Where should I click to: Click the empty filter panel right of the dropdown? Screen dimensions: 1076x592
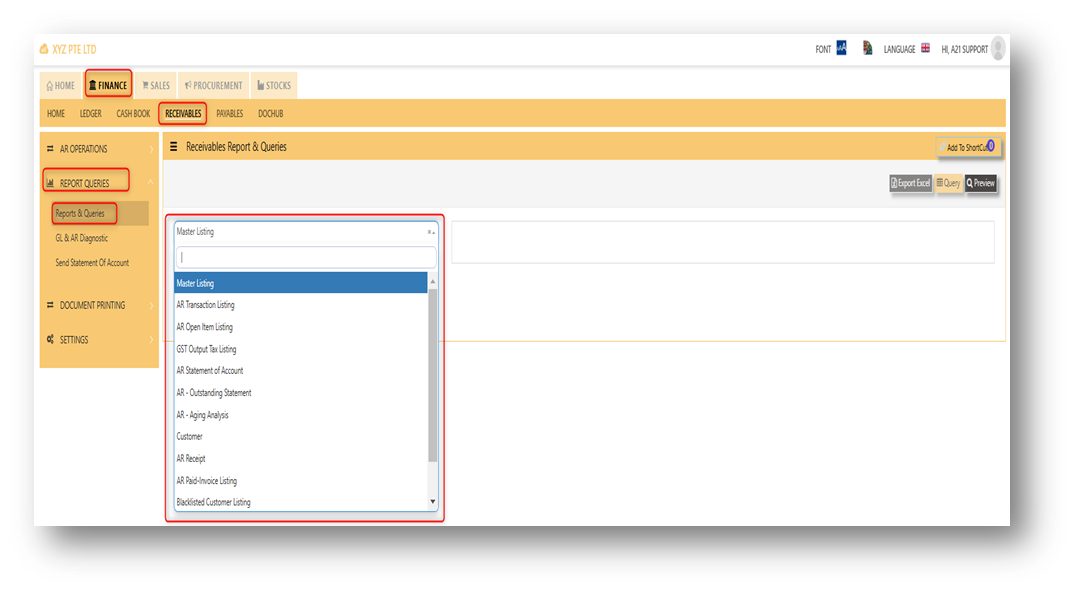[x=723, y=242]
